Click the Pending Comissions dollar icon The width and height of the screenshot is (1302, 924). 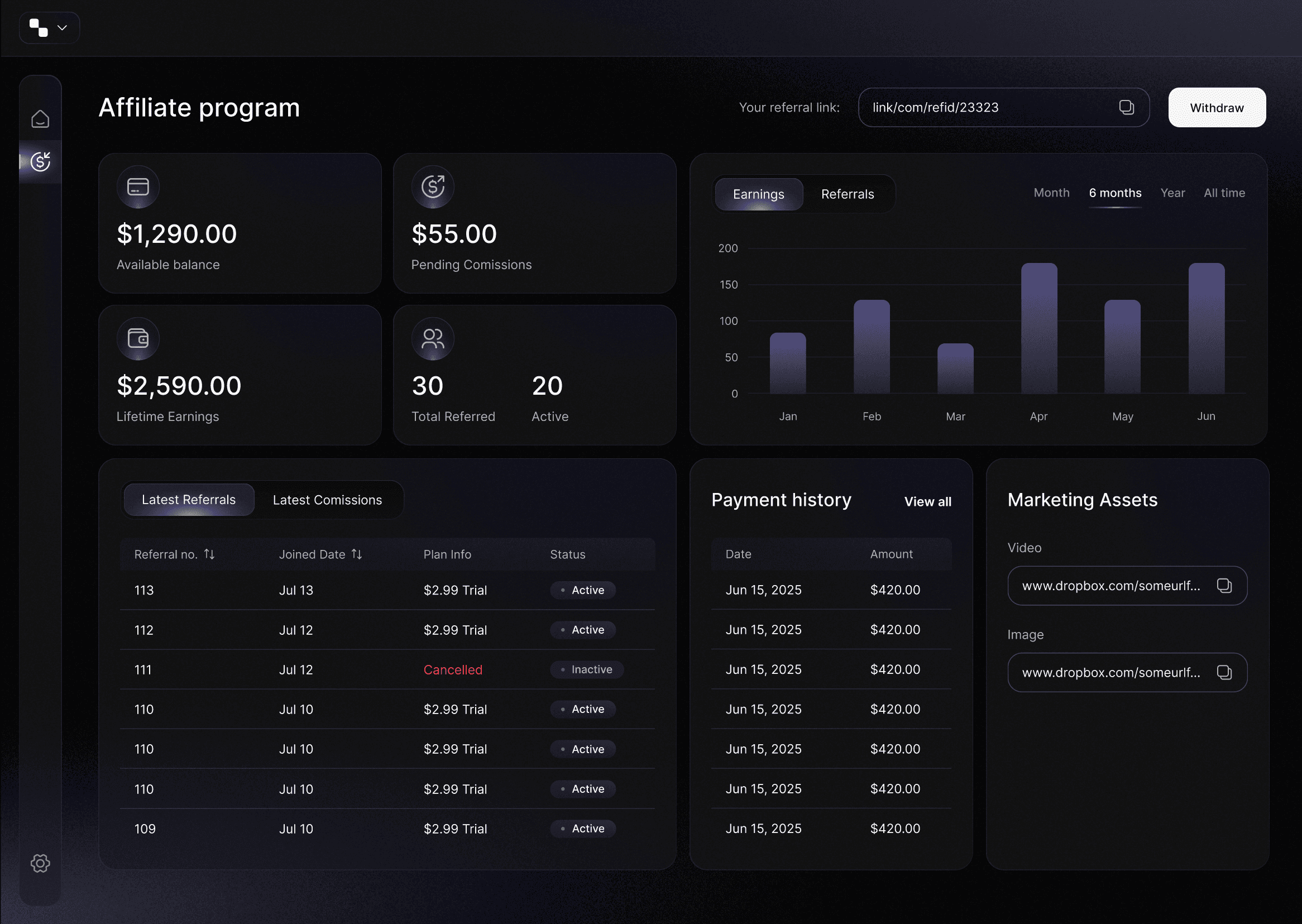click(x=432, y=186)
